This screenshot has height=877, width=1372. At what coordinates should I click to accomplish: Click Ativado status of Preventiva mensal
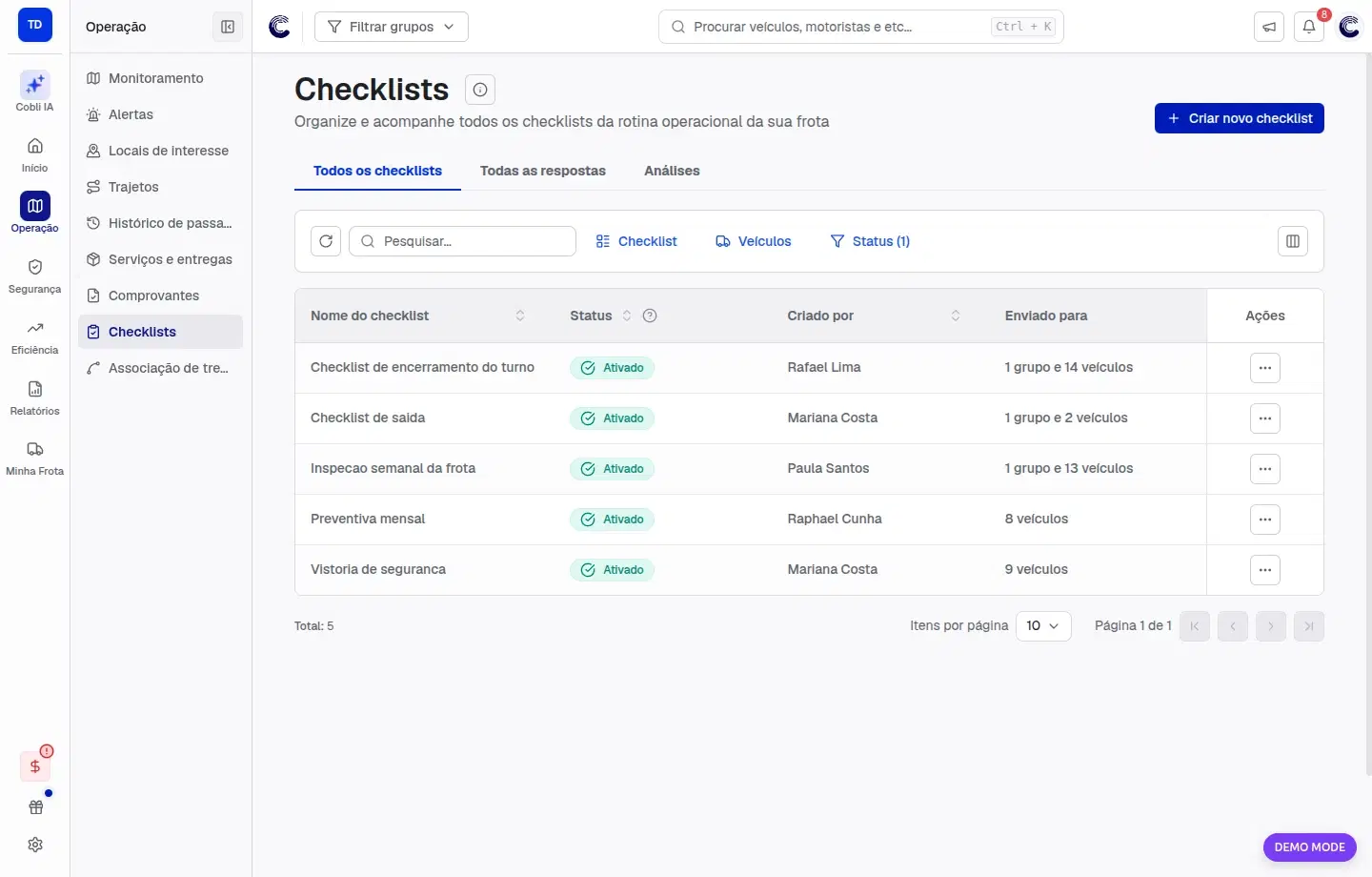pos(612,520)
